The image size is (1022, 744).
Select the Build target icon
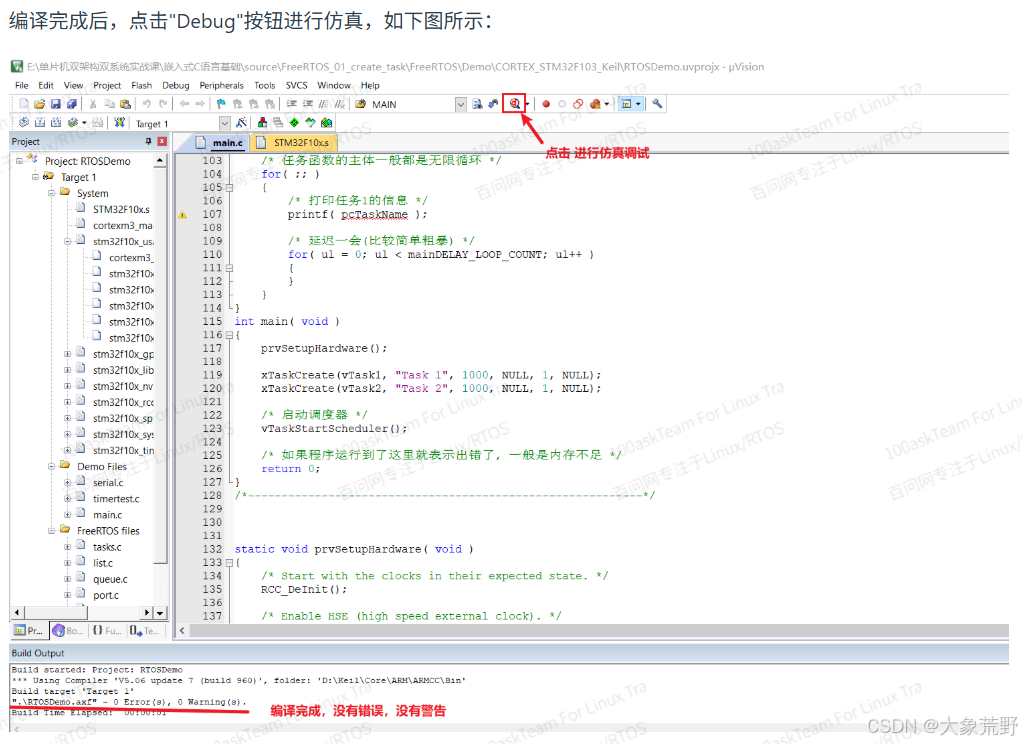(41, 121)
